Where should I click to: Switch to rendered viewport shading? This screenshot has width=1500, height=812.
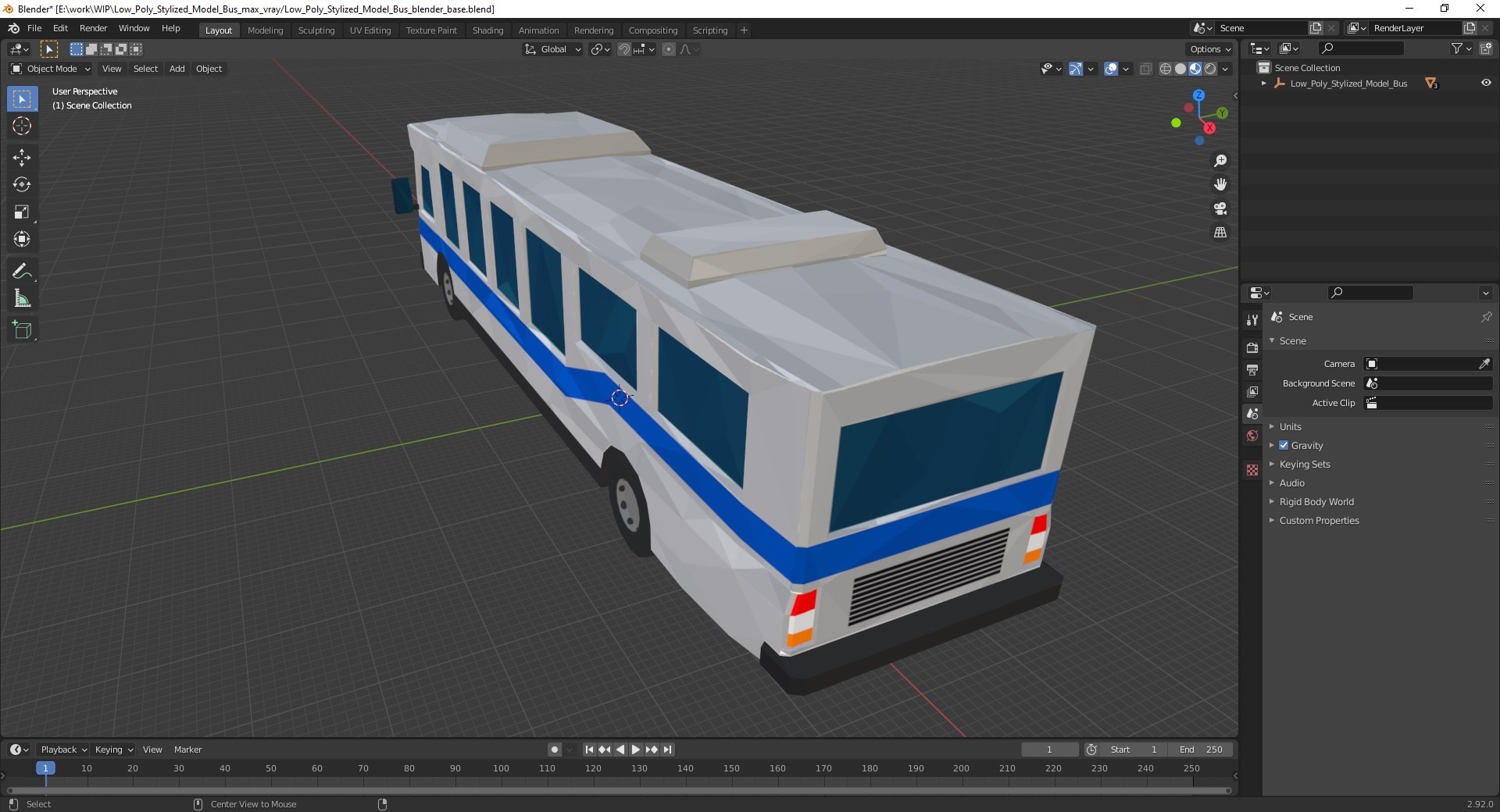tap(1210, 69)
